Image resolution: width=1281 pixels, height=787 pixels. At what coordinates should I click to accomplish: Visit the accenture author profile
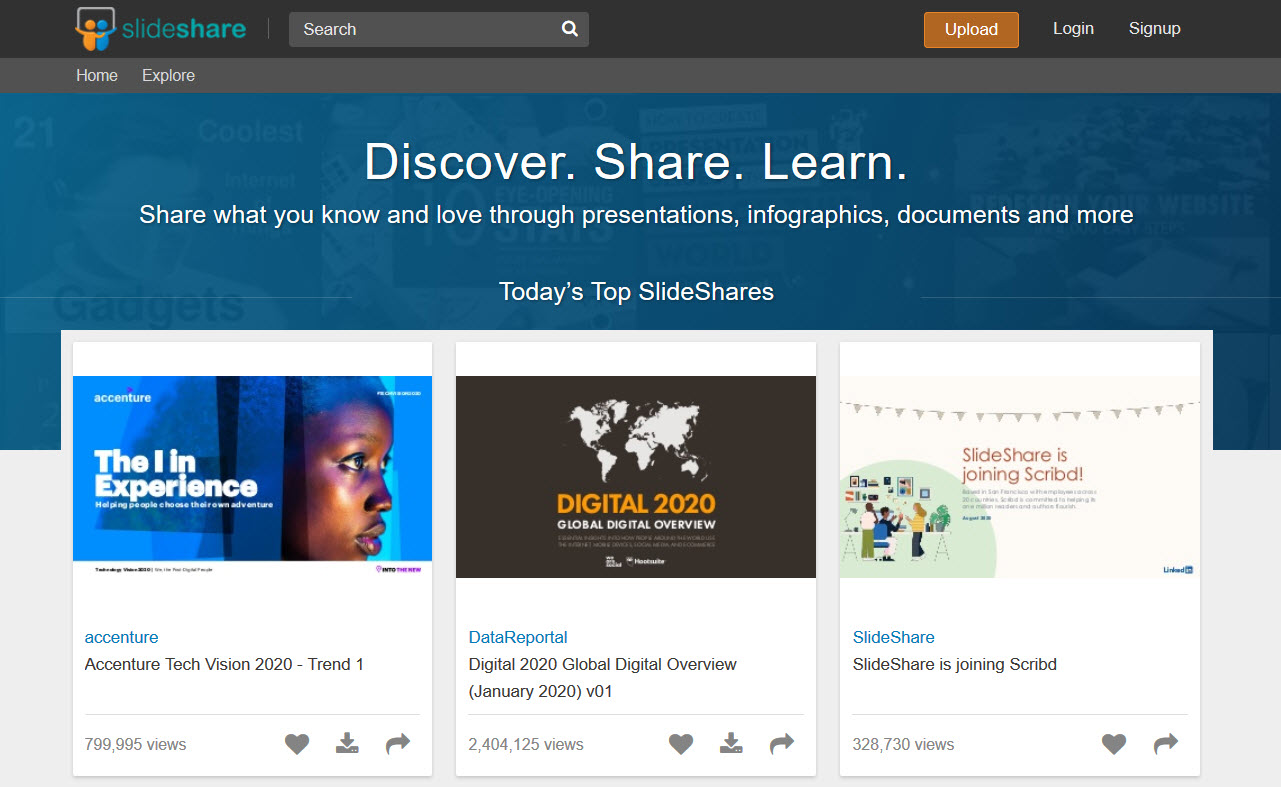121,637
